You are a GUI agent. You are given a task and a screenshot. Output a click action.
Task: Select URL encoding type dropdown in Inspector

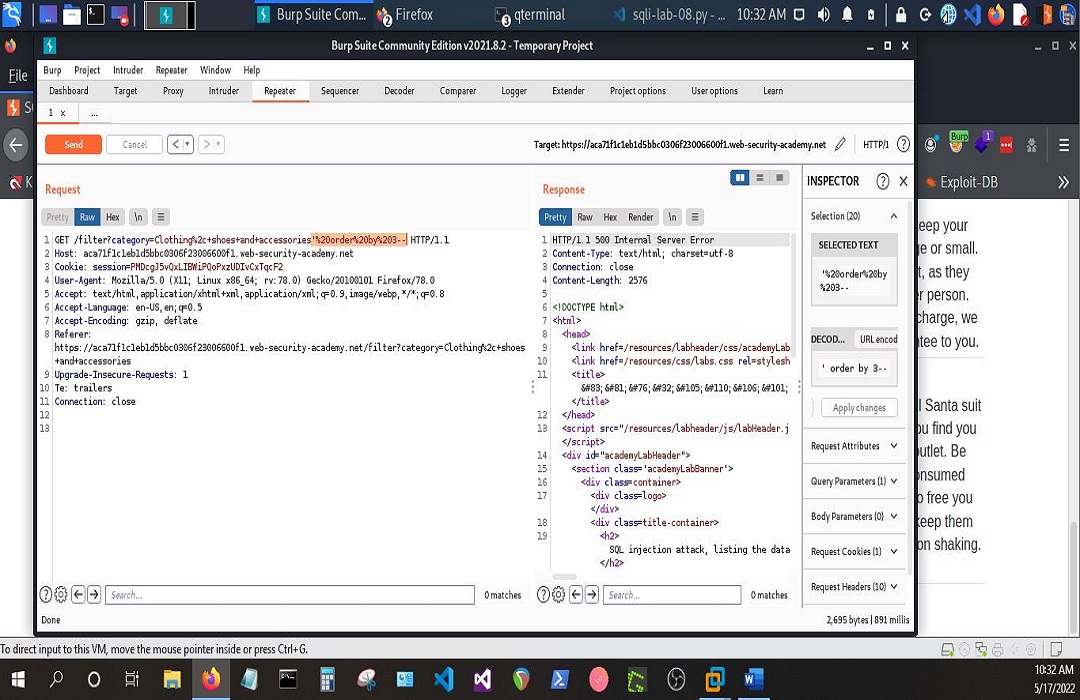pyautogui.click(x=878, y=339)
